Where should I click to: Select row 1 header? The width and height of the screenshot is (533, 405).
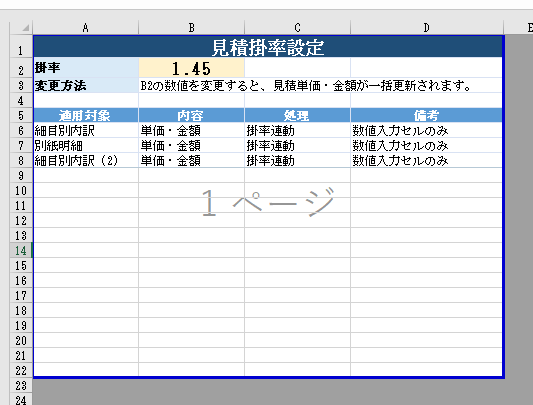21,46
